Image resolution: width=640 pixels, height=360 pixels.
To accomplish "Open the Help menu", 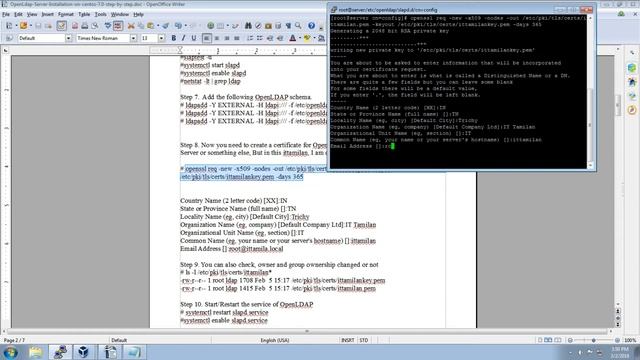I will (x=138, y=14).
